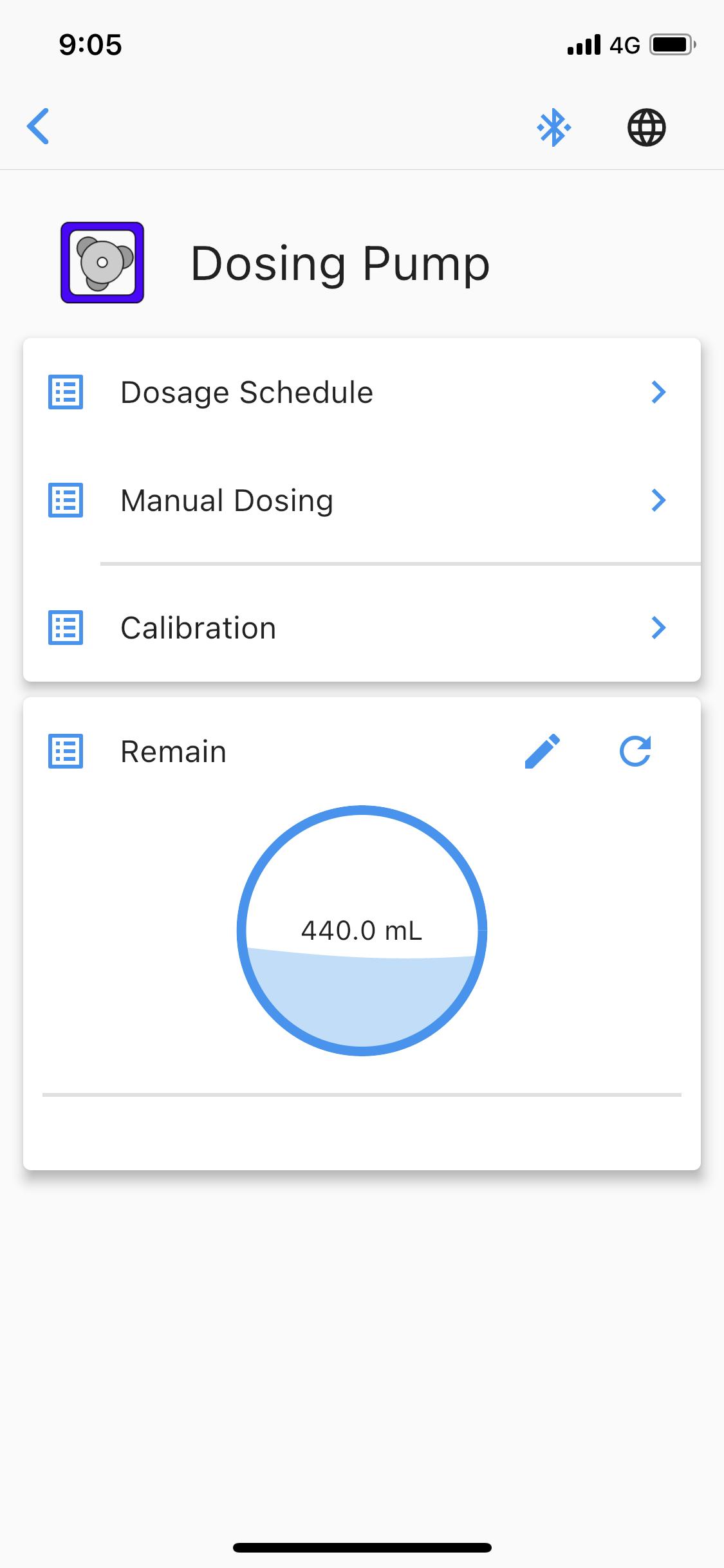Expand Calibration via its chevron
Viewport: 724px width, 1568px height.
(x=658, y=628)
